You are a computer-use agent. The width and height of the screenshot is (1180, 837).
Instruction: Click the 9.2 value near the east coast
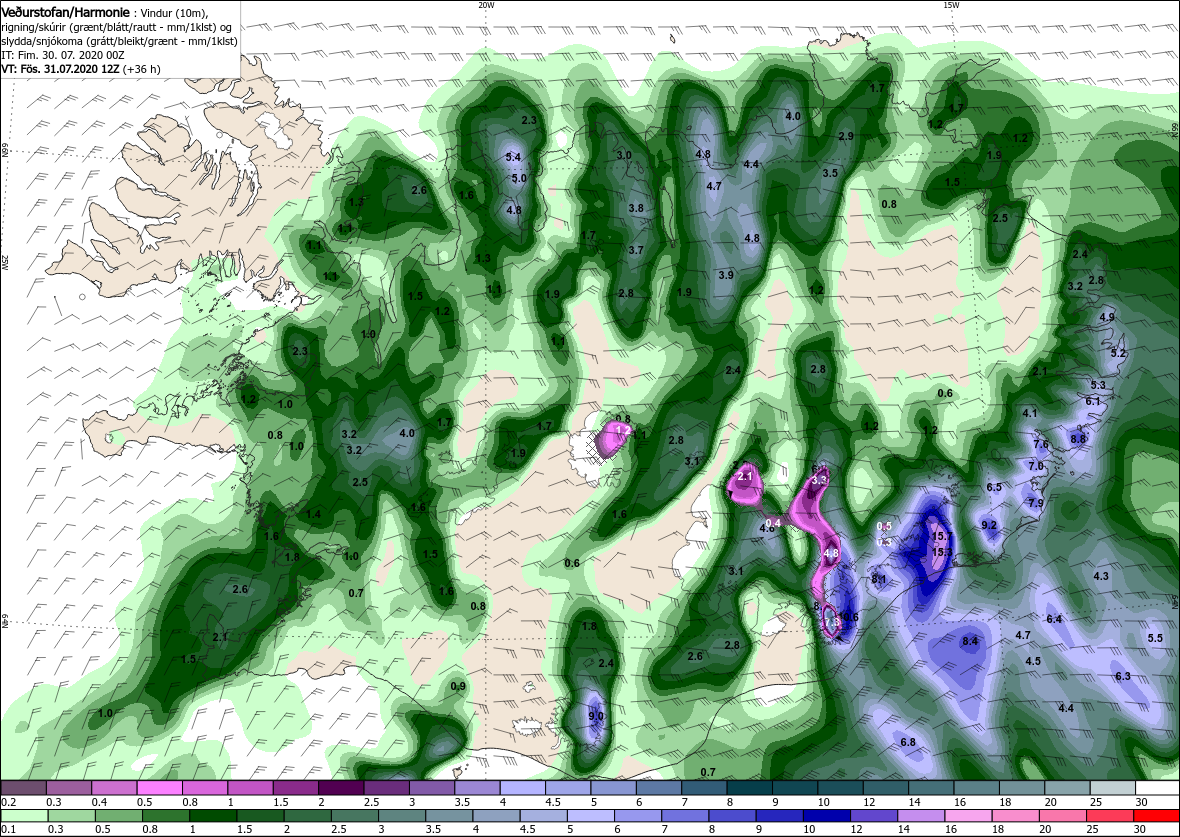(990, 525)
